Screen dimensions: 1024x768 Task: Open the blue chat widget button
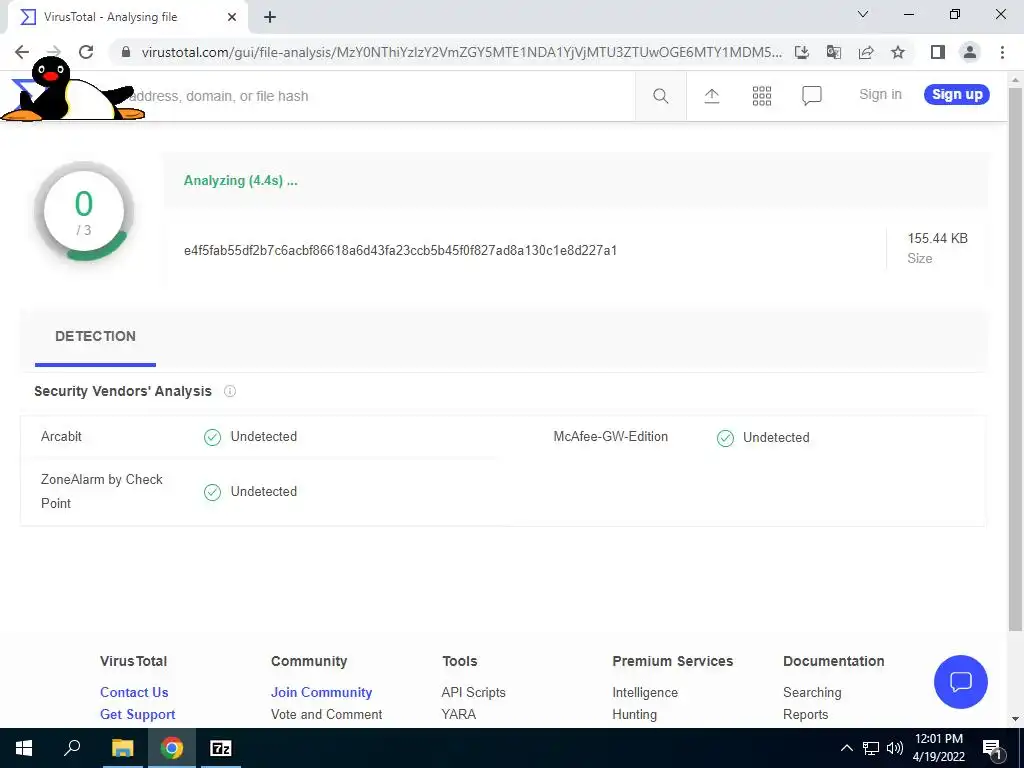pos(961,682)
